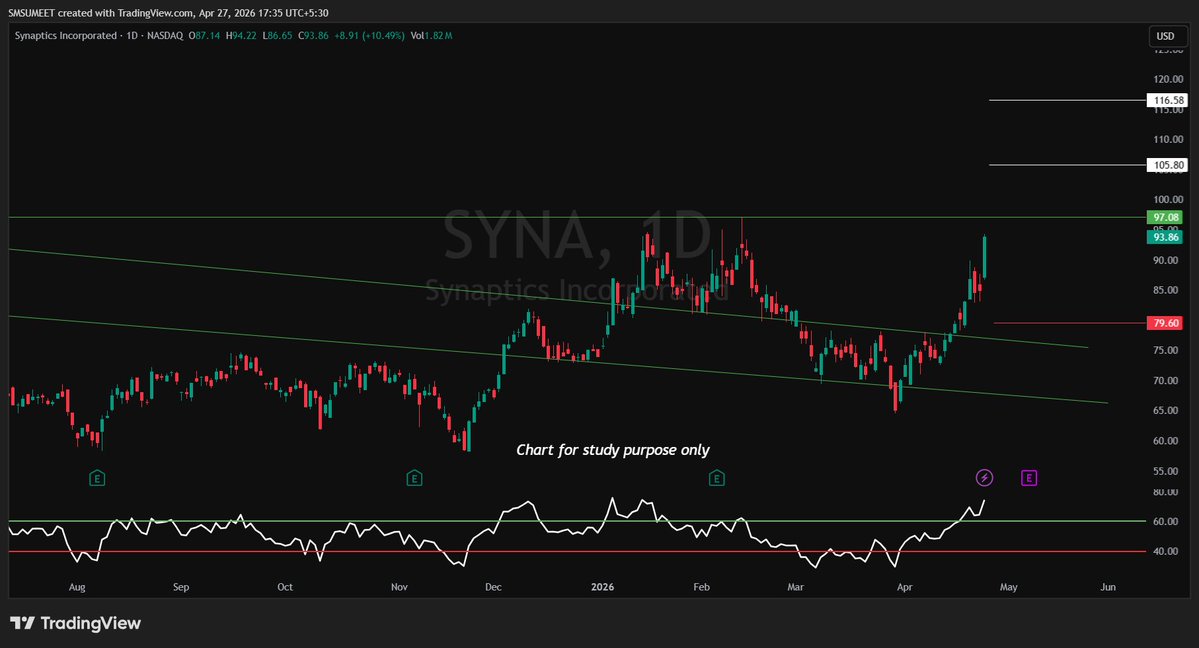Click the purple lightning event icon

984,477
